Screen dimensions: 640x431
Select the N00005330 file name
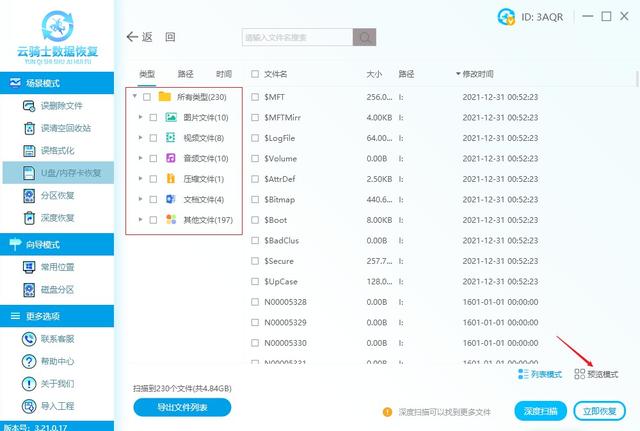click(285, 343)
